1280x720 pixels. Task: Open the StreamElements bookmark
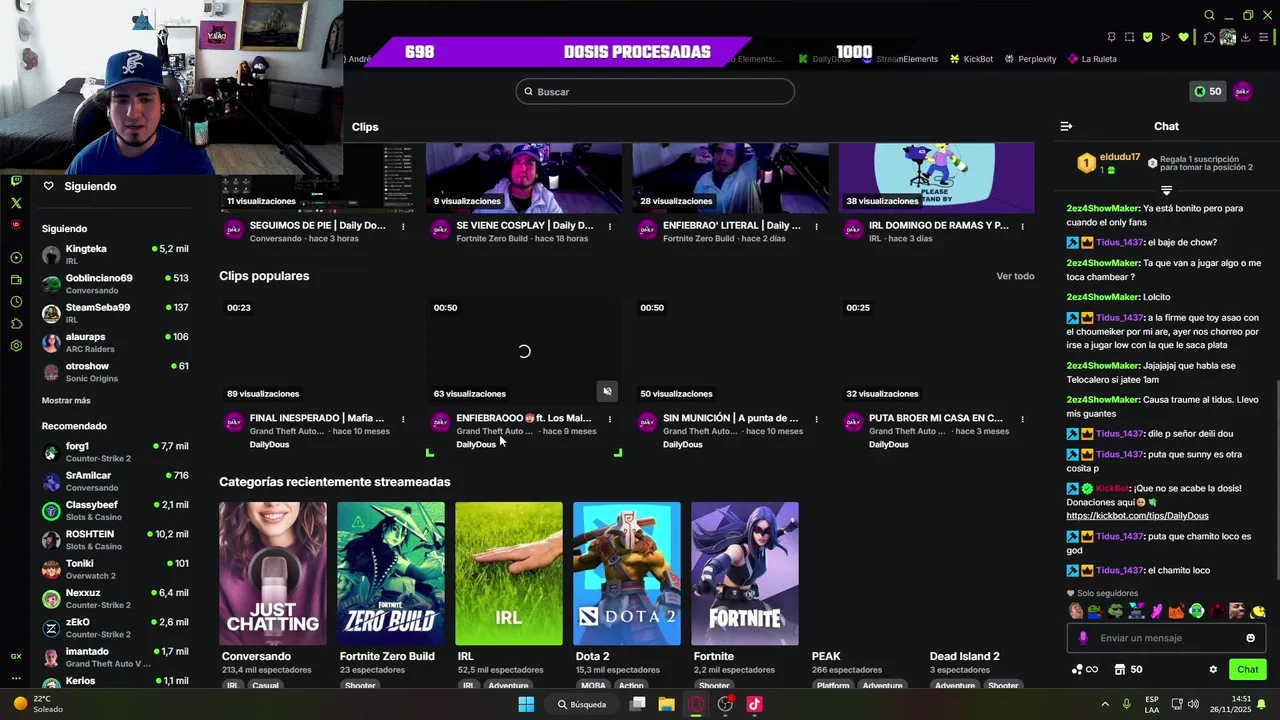[x=900, y=59]
